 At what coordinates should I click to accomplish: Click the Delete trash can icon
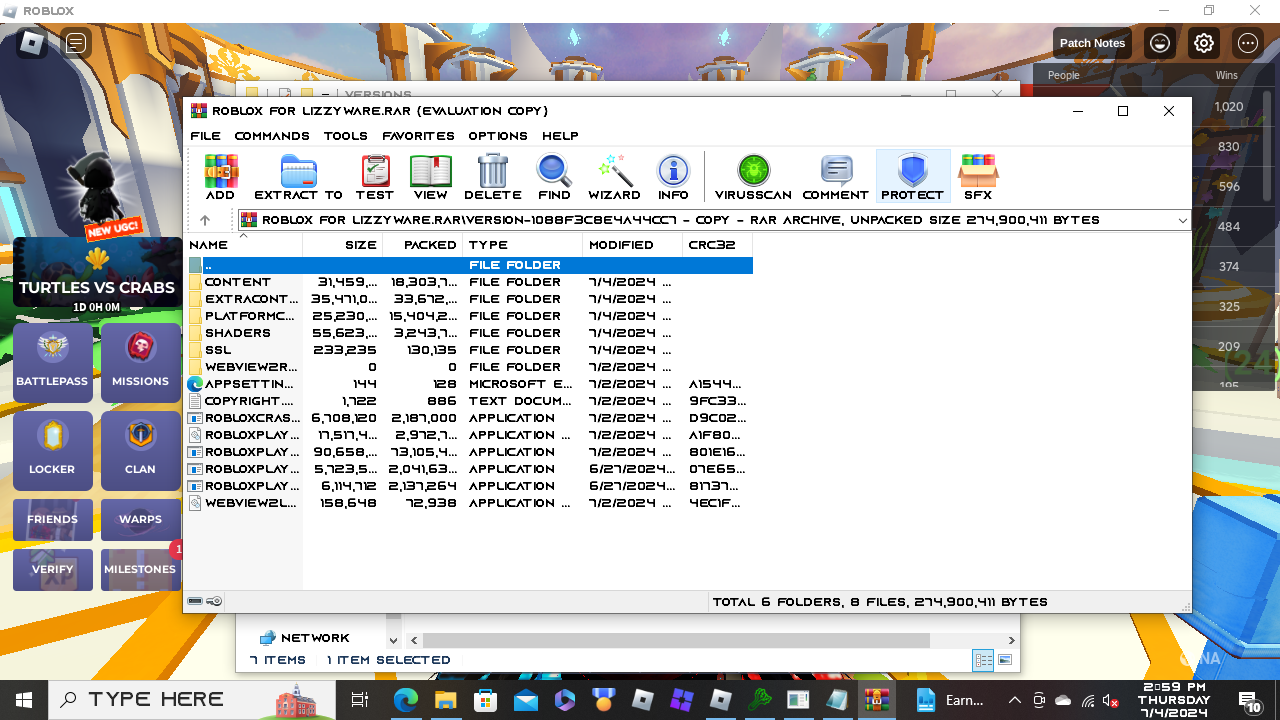(493, 177)
